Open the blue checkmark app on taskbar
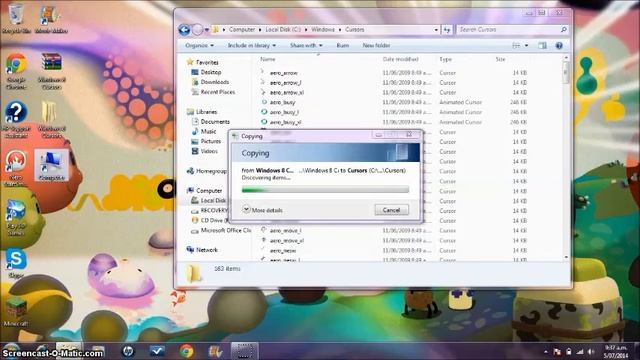 (x=157, y=351)
